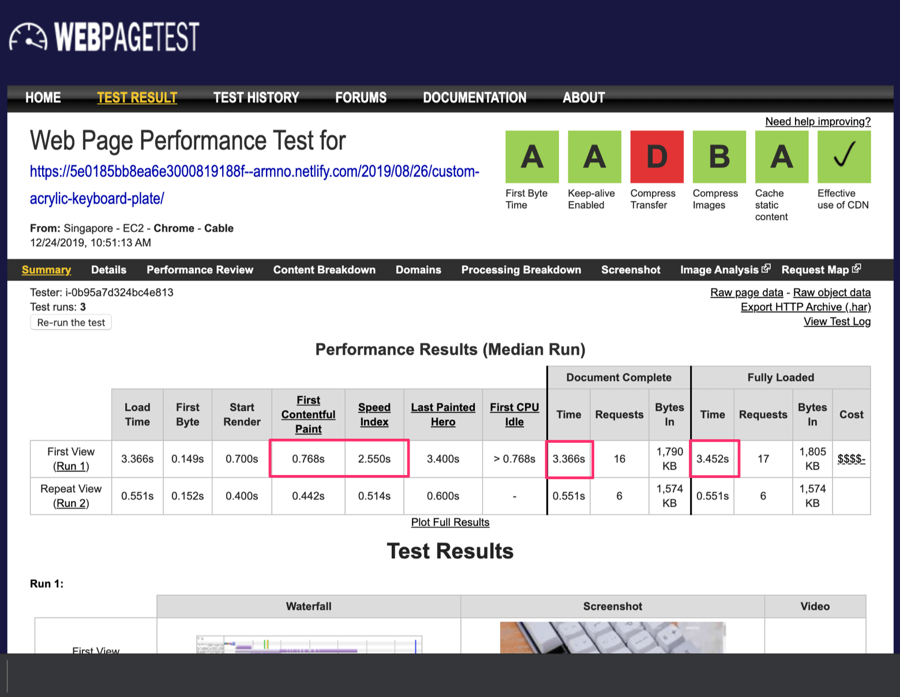Click the Compress Transfer grade D
The image size is (900, 697).
[657, 157]
